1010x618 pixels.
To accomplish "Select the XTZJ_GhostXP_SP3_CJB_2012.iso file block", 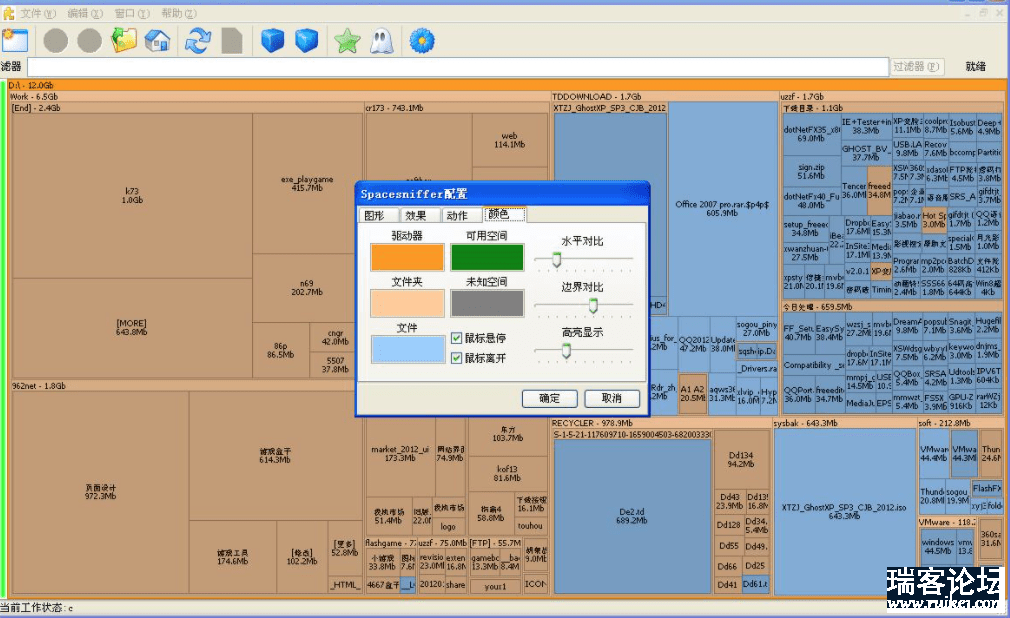I will tap(844, 512).
